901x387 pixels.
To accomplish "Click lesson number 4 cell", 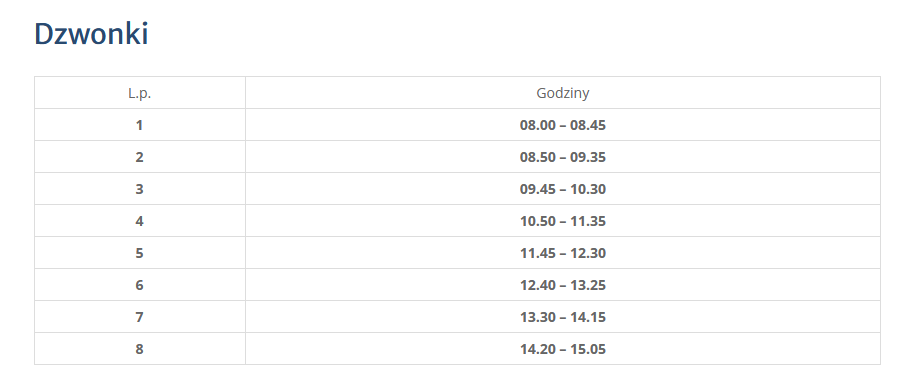I will point(140,221).
